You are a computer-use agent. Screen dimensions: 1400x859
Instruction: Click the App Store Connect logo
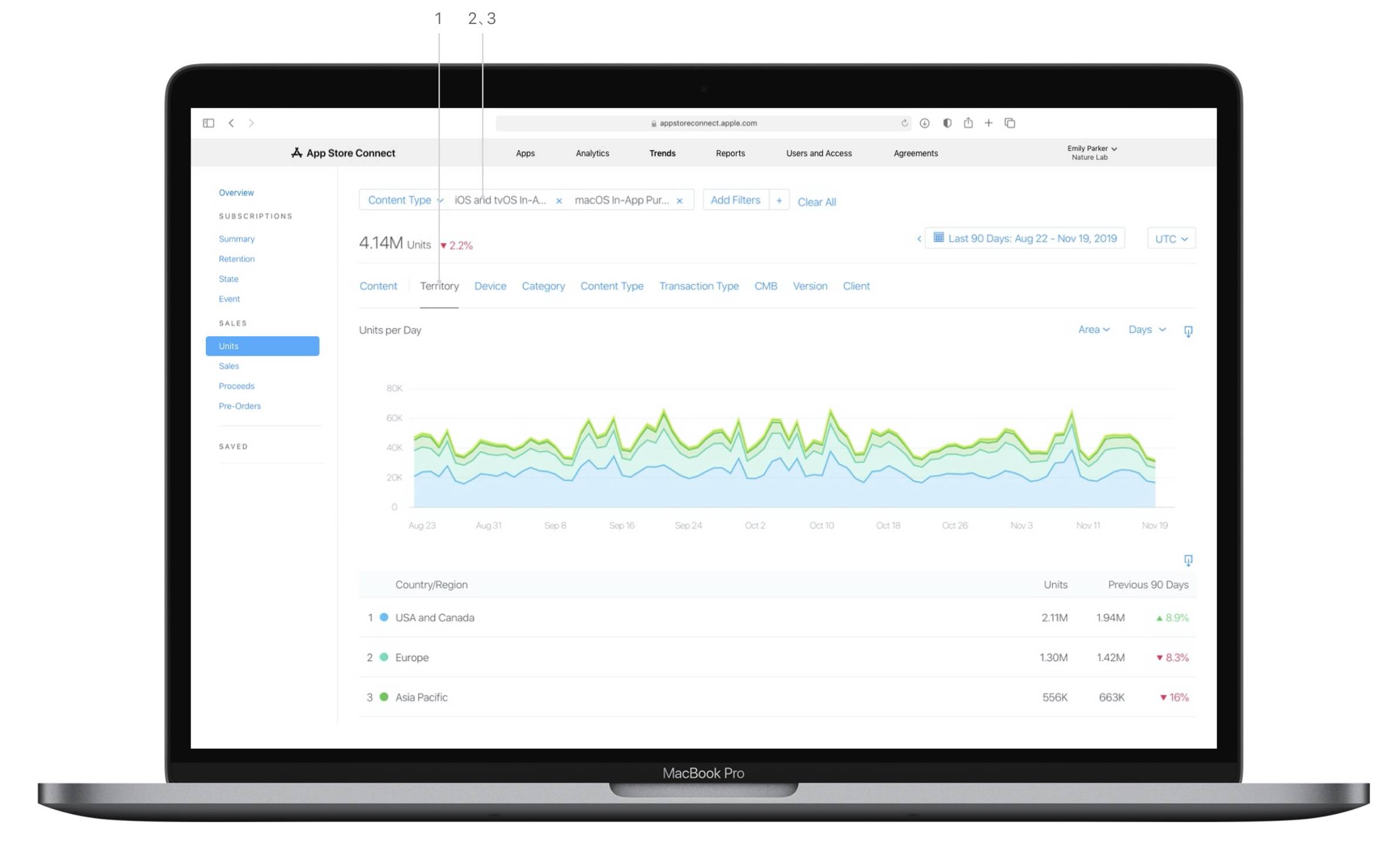point(343,153)
